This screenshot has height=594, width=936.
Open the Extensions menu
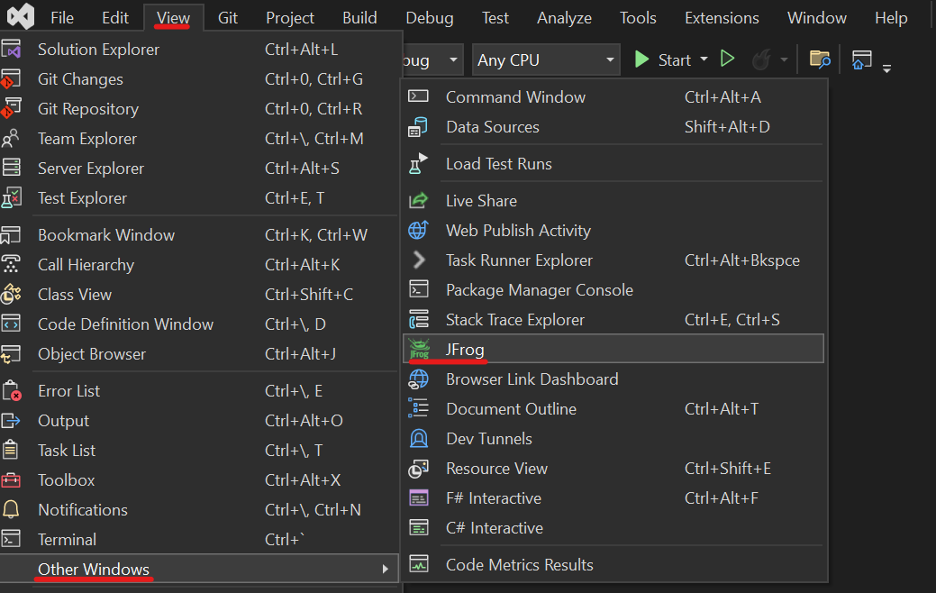point(722,18)
